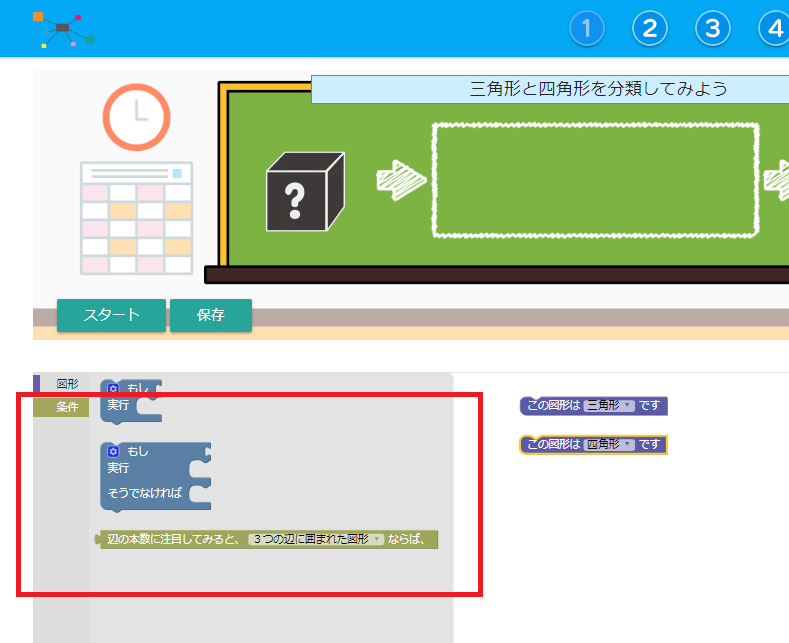Click the black question mark box

click(x=305, y=192)
